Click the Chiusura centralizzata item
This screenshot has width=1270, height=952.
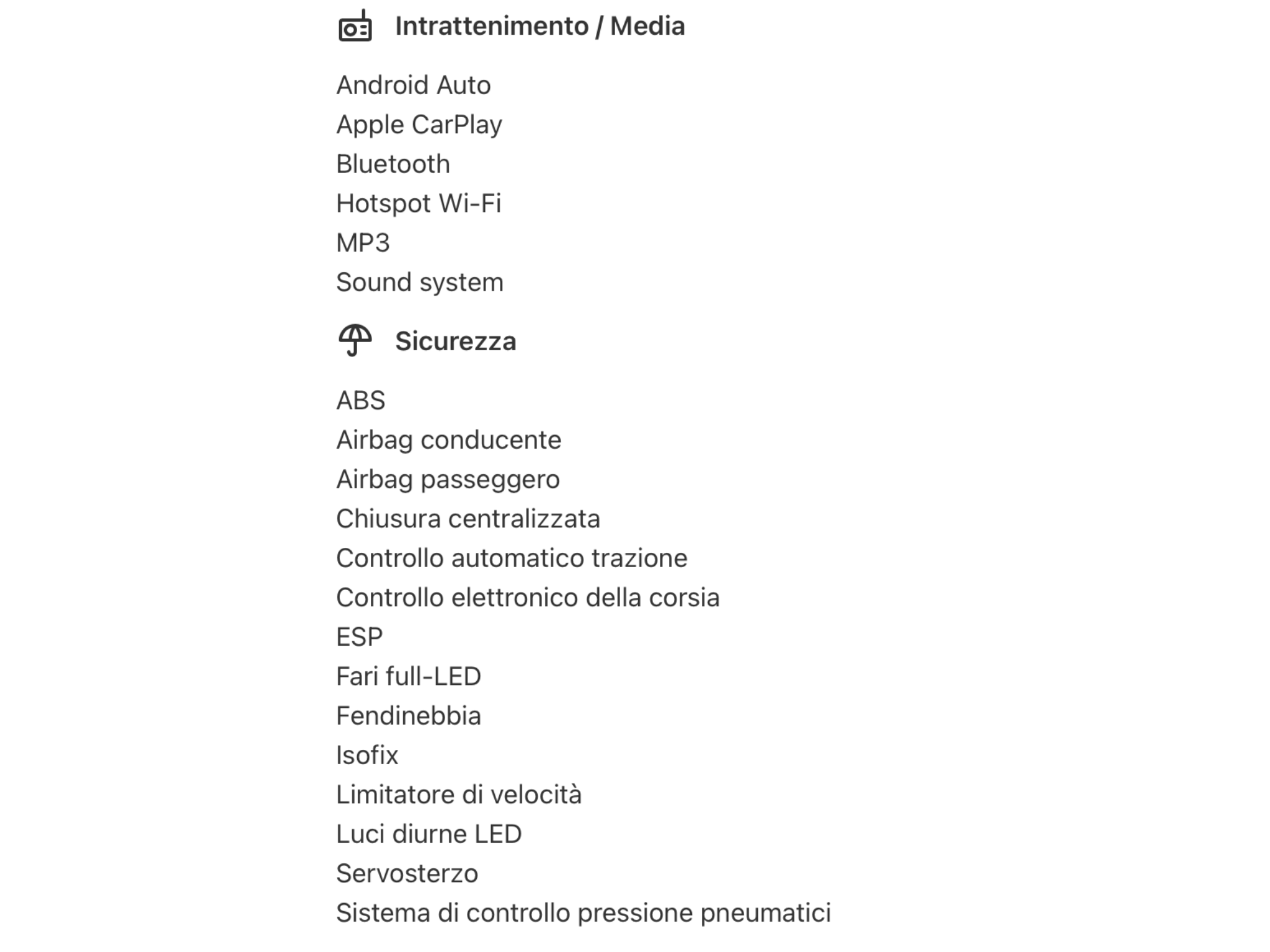coord(468,519)
